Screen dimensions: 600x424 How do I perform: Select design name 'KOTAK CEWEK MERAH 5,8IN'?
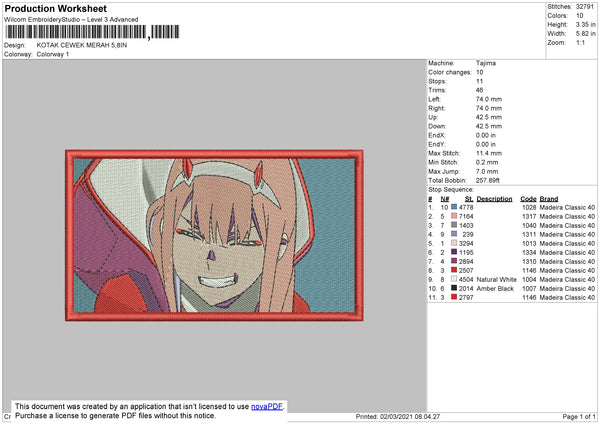pyautogui.click(x=82, y=45)
